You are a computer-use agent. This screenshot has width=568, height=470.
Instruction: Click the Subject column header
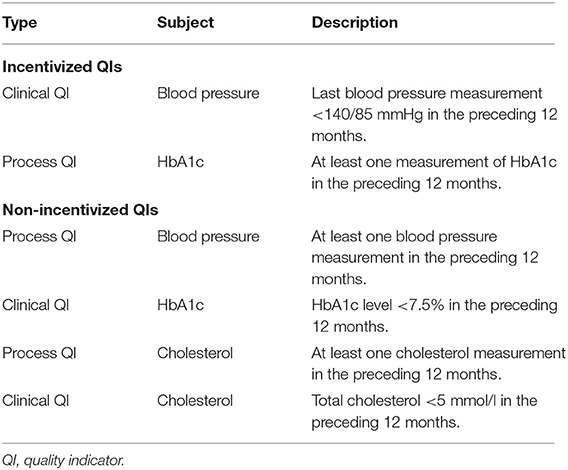point(185,22)
